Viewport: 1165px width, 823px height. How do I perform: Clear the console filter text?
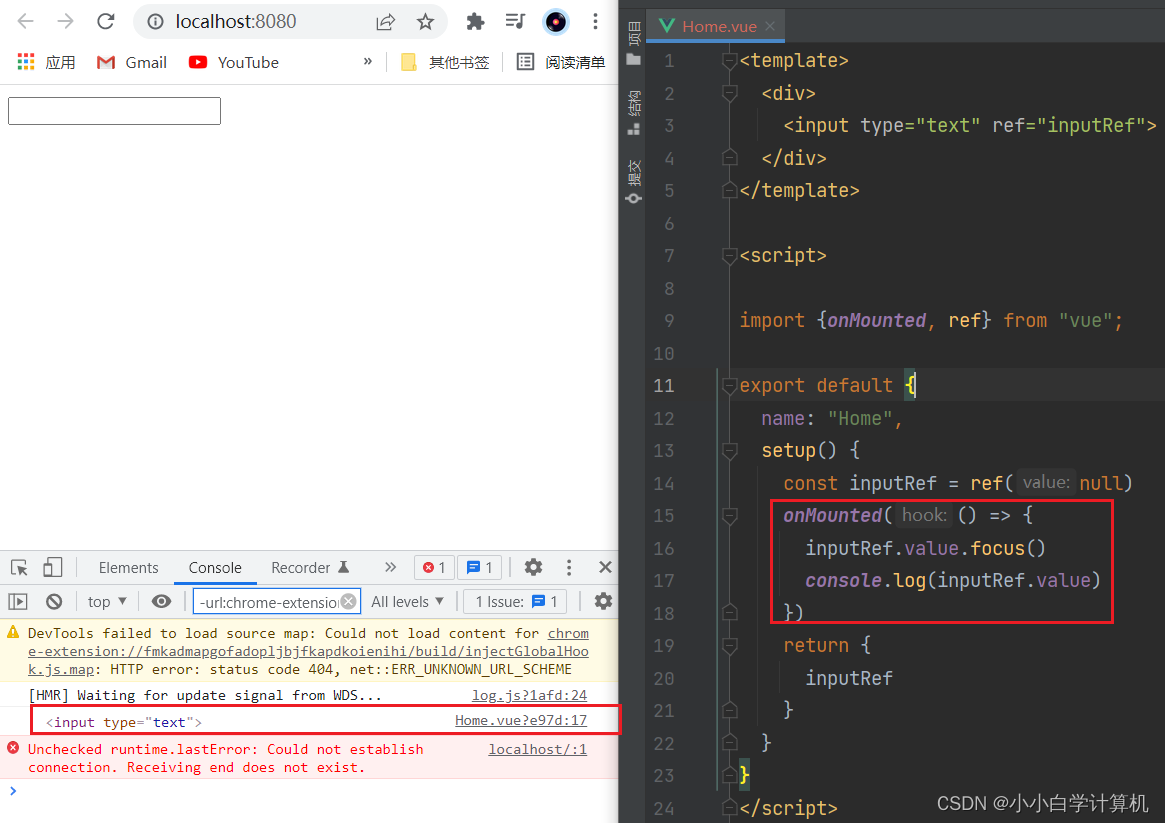click(x=348, y=602)
